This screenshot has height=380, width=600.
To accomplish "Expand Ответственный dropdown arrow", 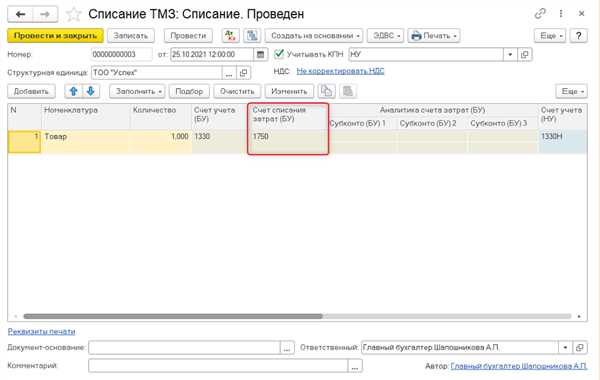I will pyautogui.click(x=565, y=347).
